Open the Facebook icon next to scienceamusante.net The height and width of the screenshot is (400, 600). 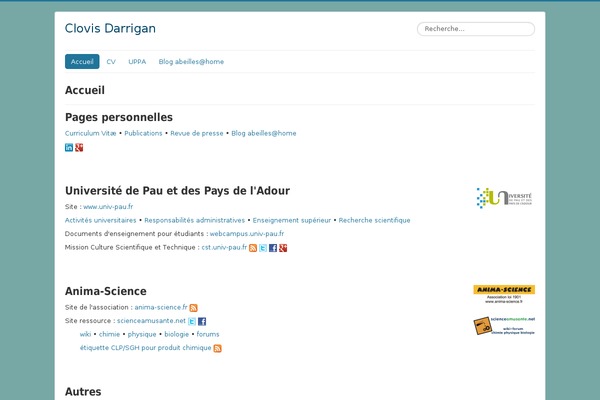(202, 322)
